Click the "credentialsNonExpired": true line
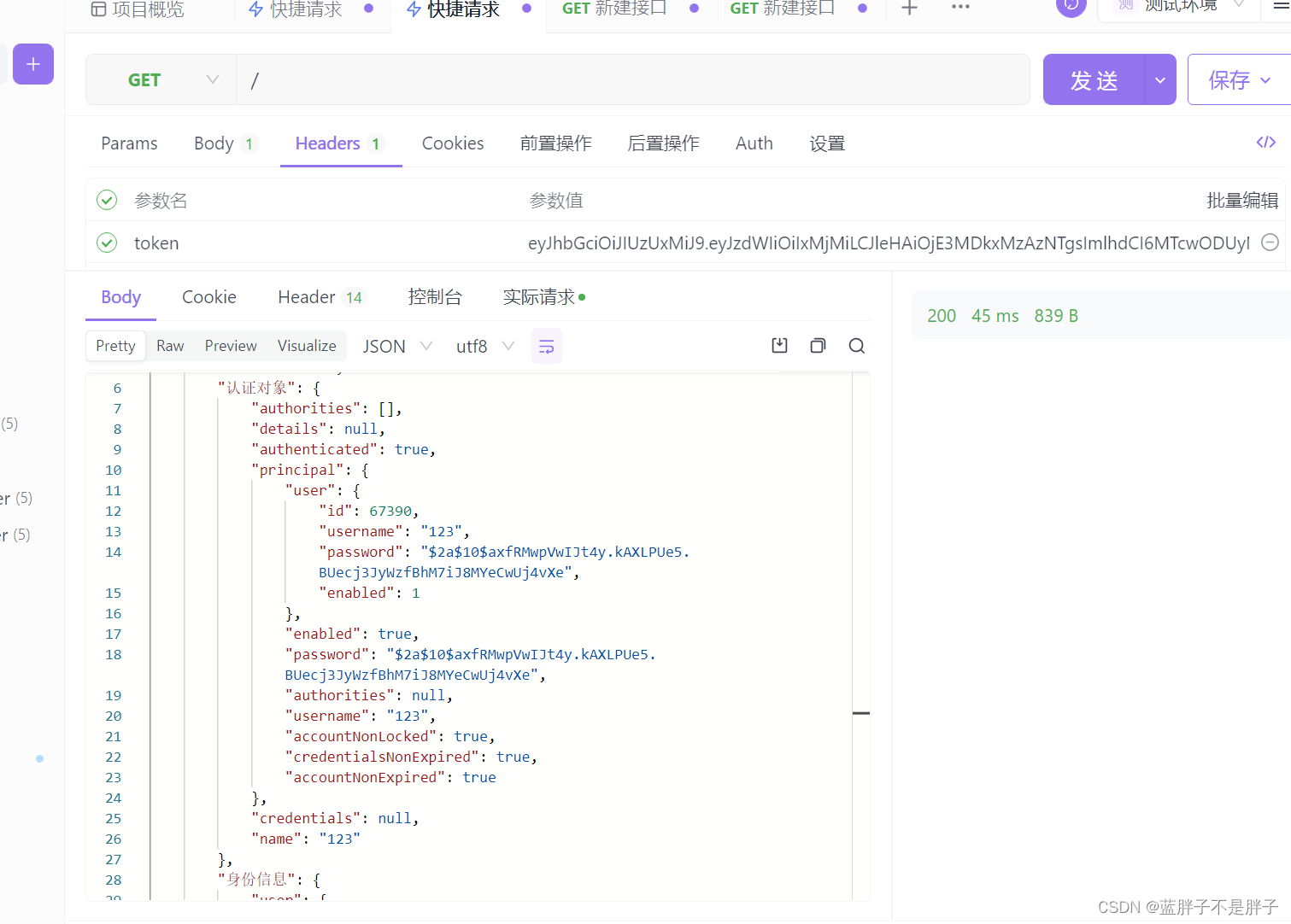This screenshot has height=924, width=1291. tap(411, 757)
